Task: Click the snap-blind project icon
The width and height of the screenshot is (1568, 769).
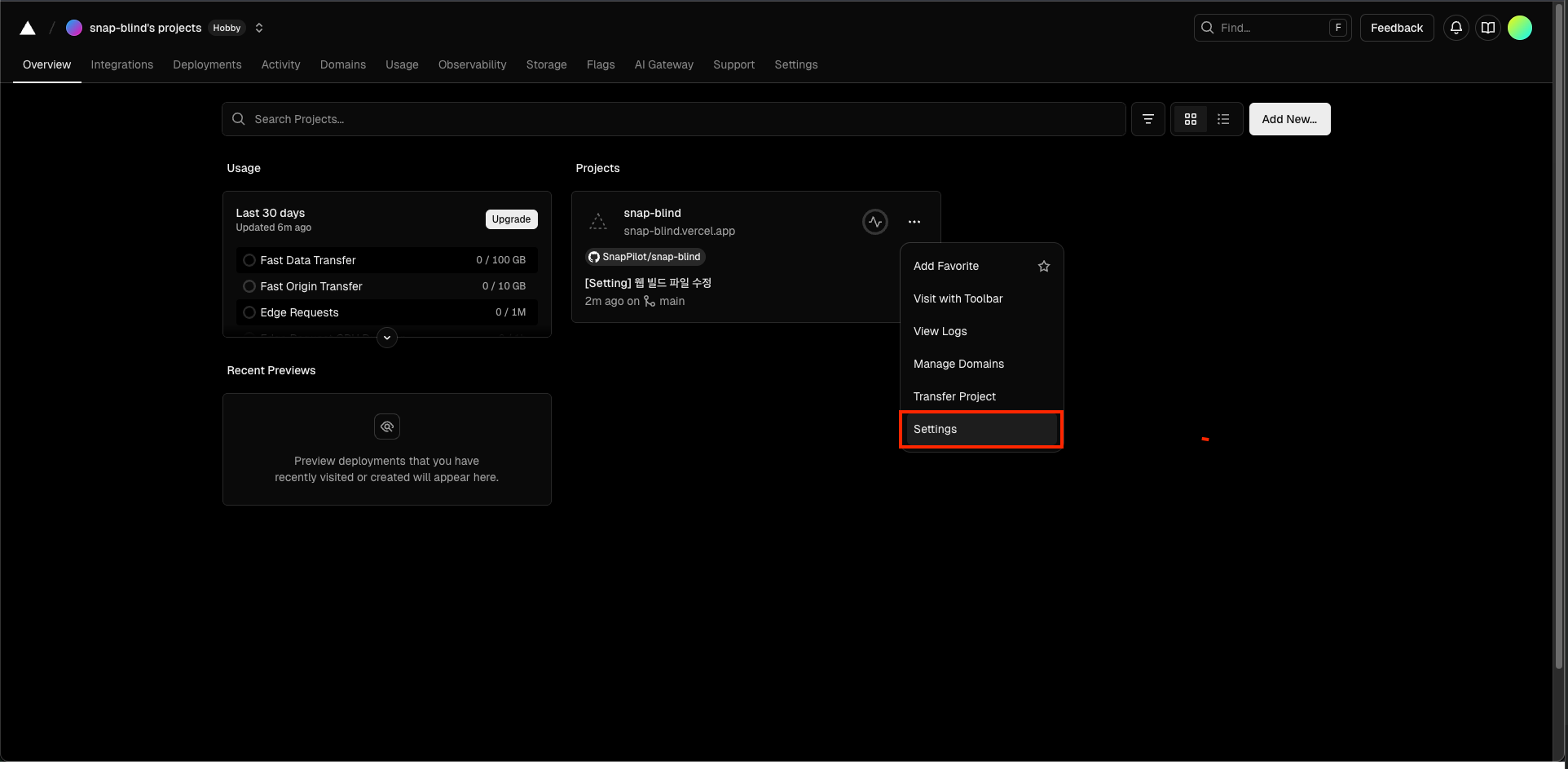Action: [x=598, y=222]
